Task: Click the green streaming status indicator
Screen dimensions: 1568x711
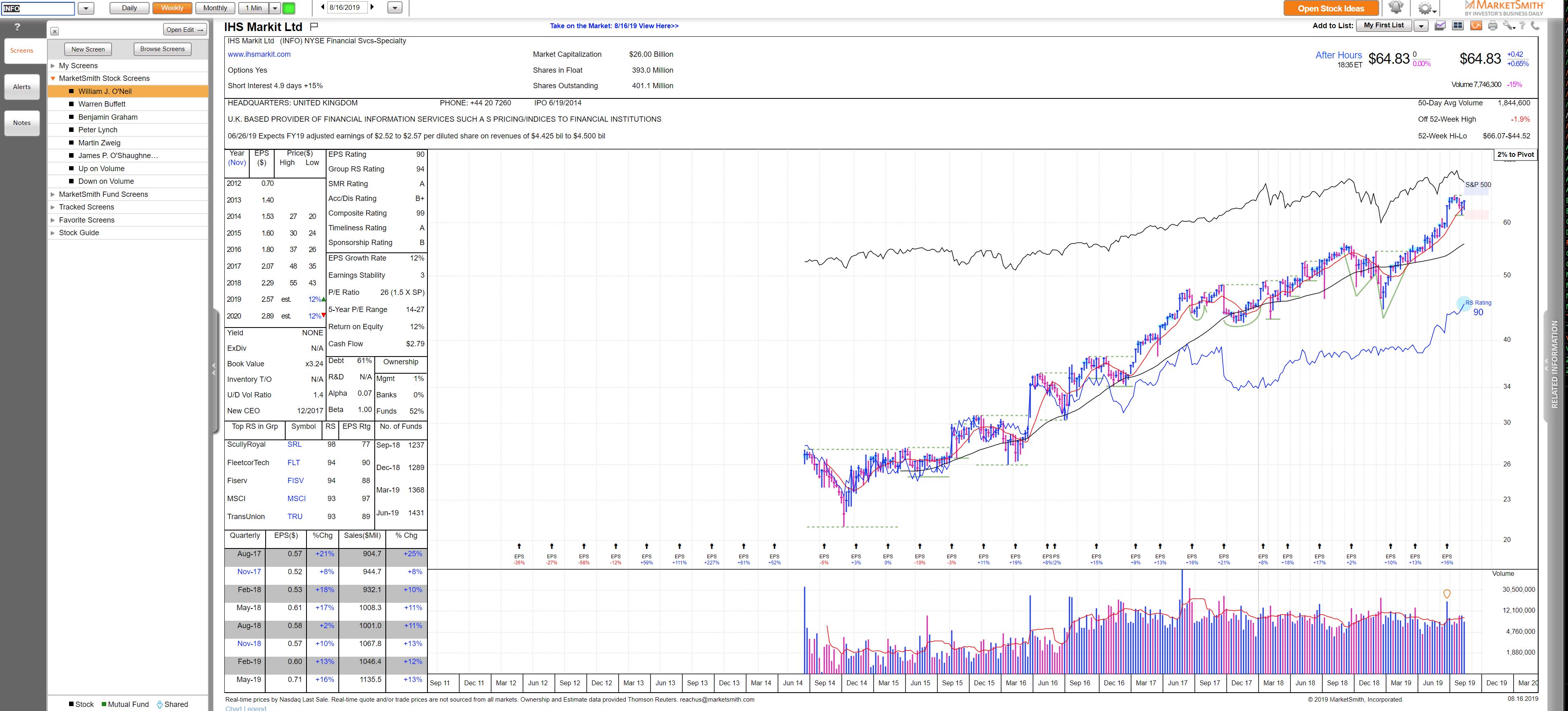Action: point(289,8)
